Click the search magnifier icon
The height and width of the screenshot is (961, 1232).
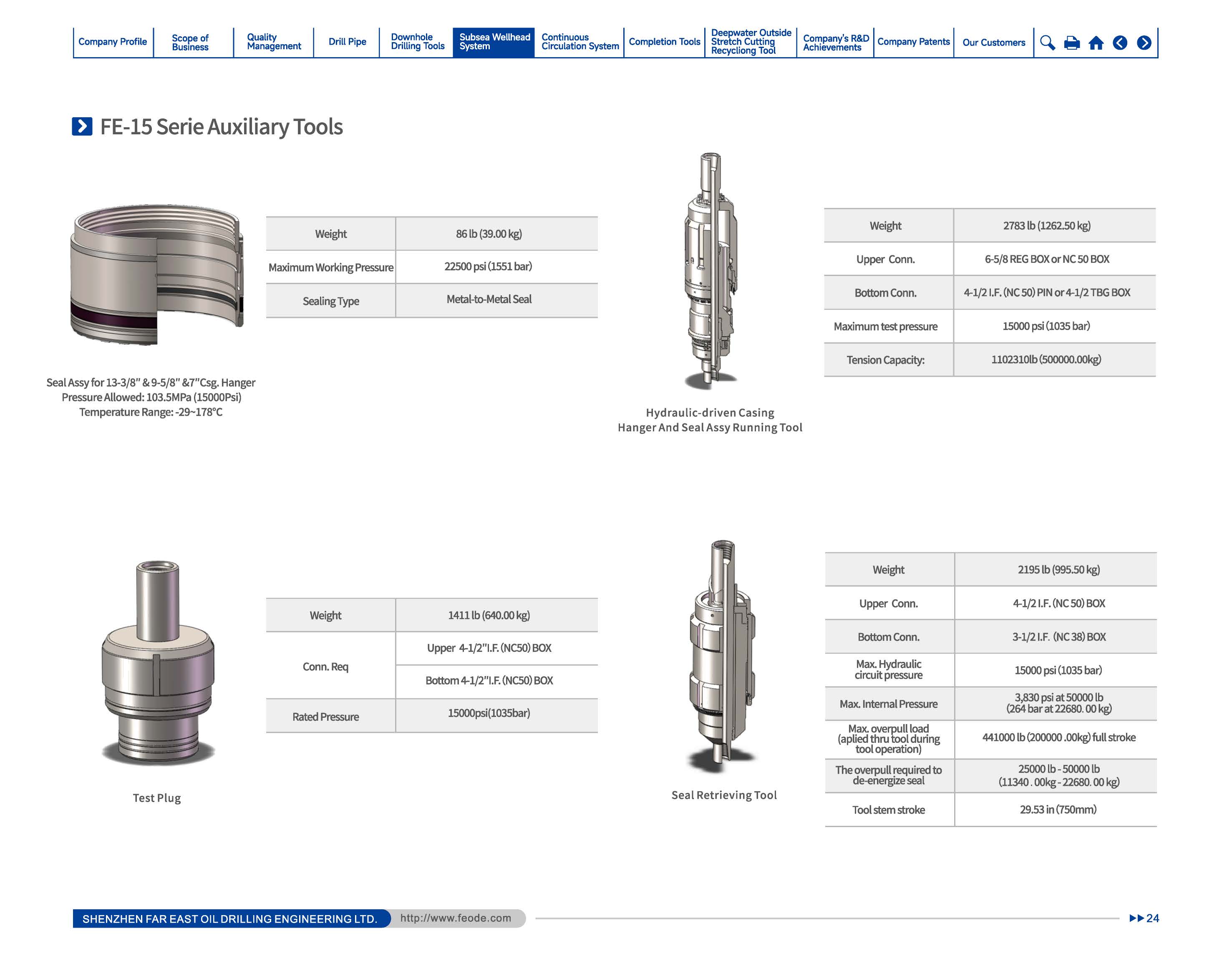click(x=1047, y=43)
